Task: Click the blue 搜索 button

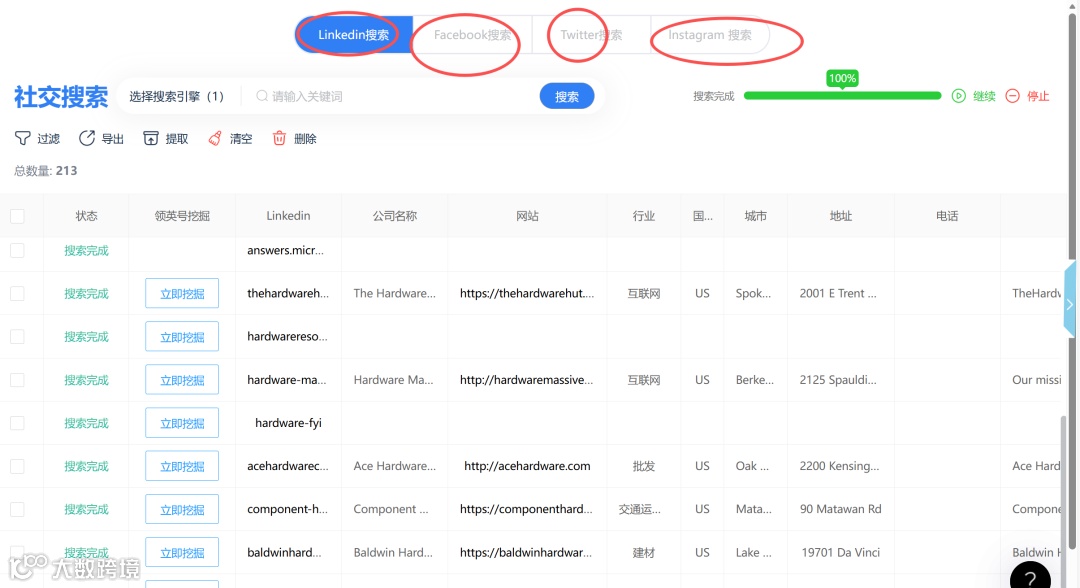Action: coord(567,96)
